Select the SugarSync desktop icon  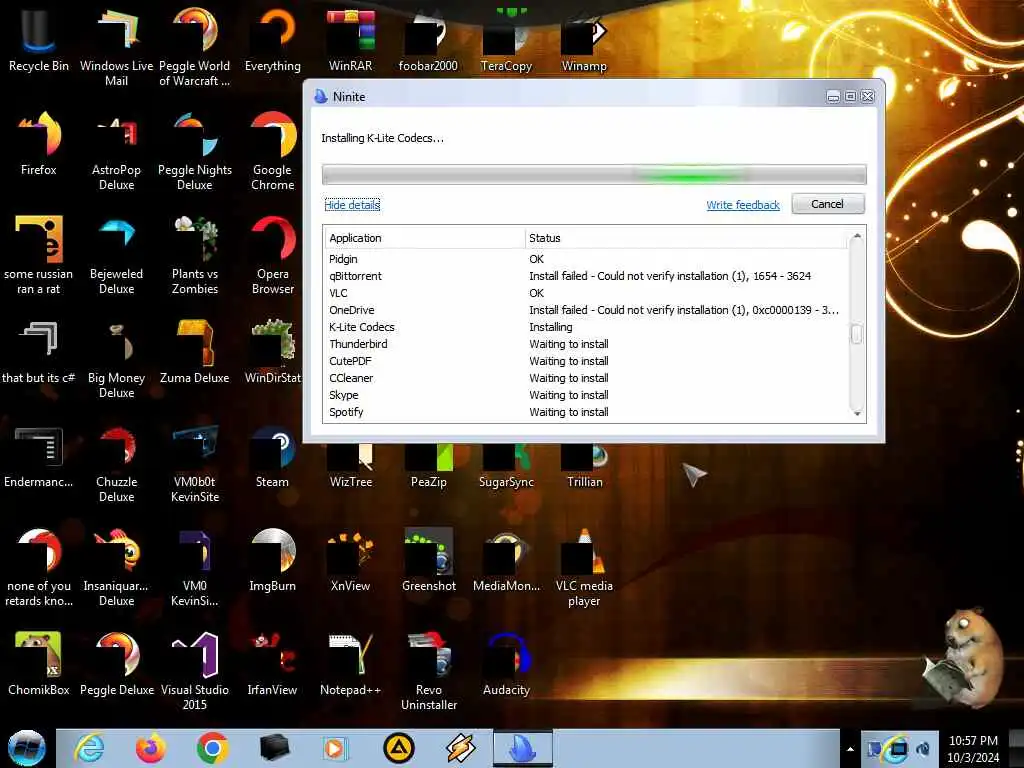(506, 465)
